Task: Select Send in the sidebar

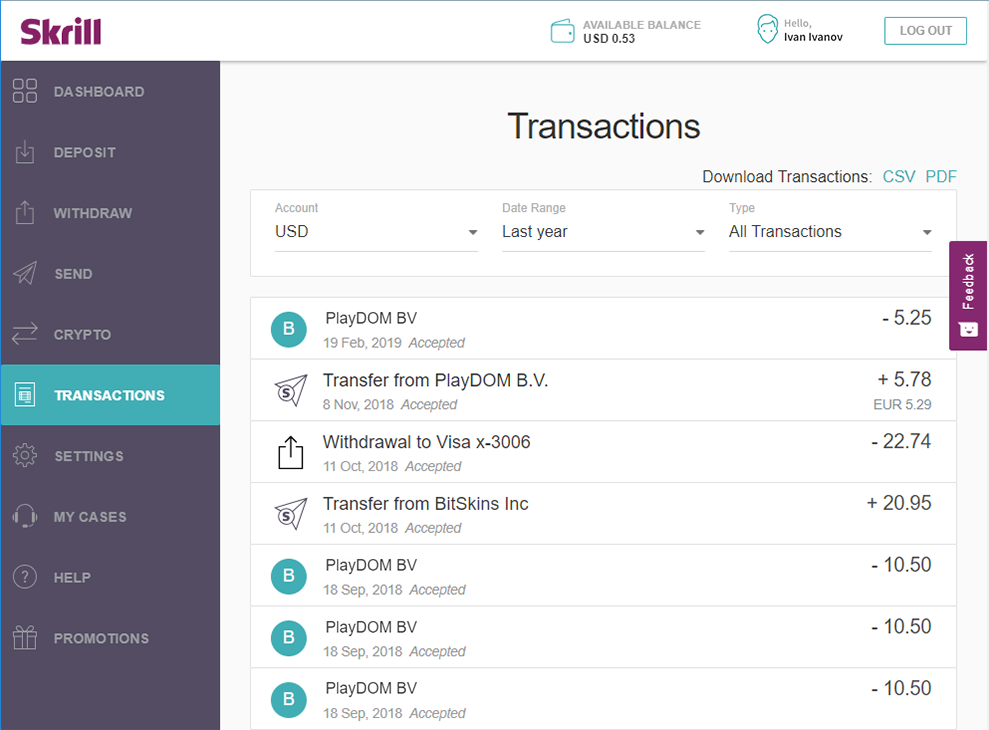Action: (x=110, y=273)
